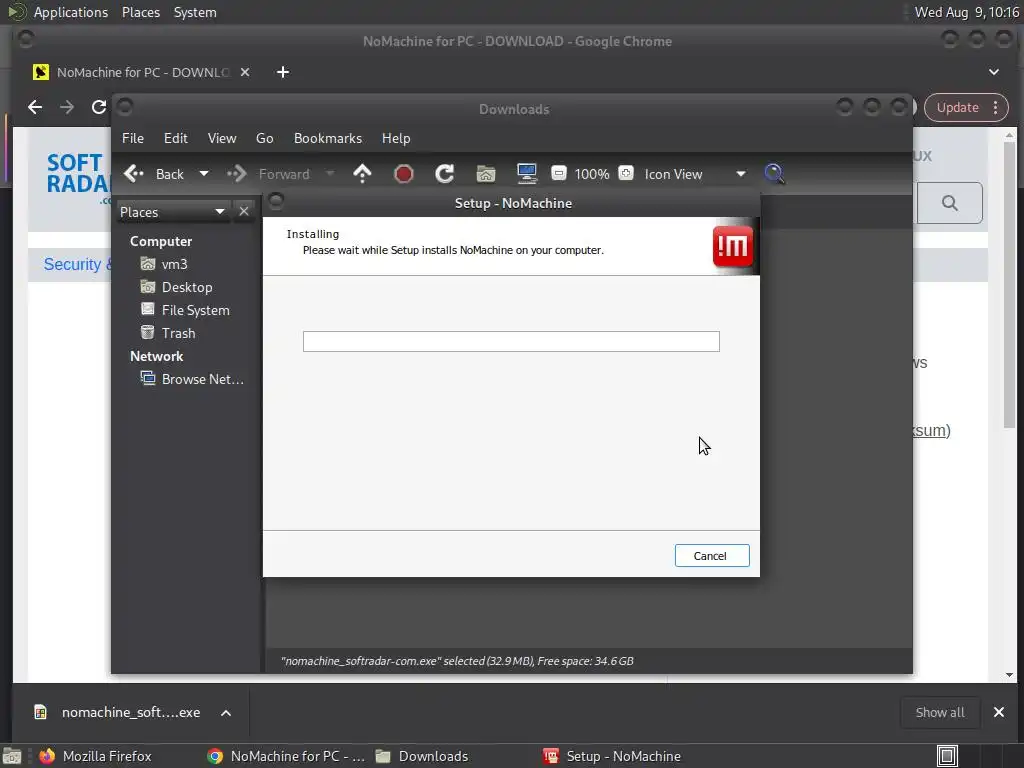Click the clock showing Wed Aug 9
This screenshot has height=768, width=1024.
coord(967,12)
